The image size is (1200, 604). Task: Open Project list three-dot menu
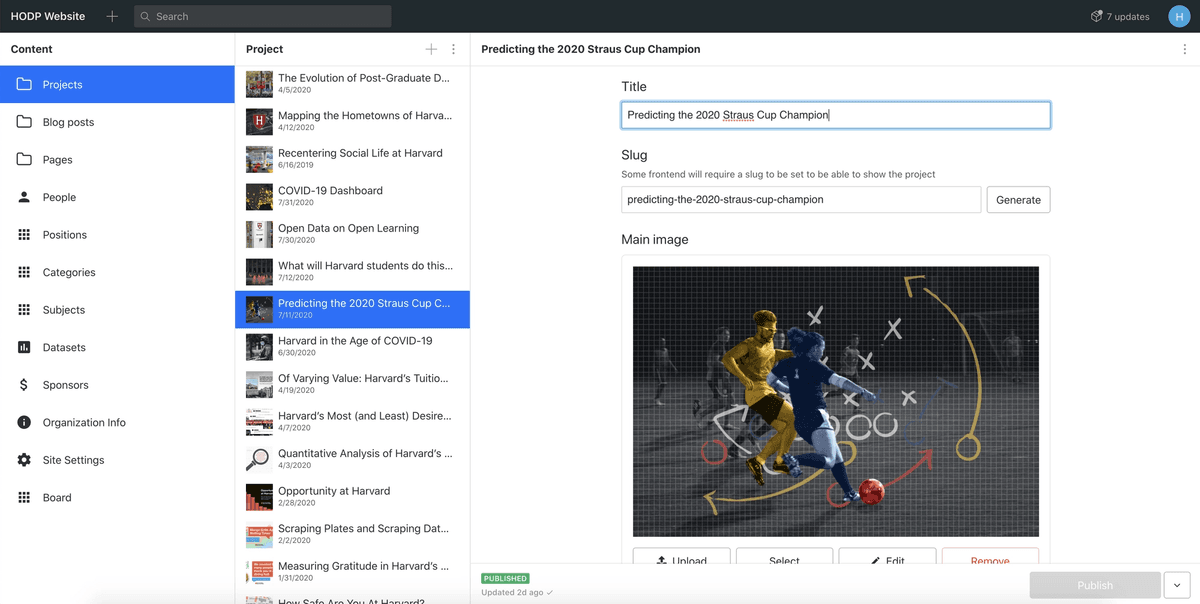(x=453, y=49)
